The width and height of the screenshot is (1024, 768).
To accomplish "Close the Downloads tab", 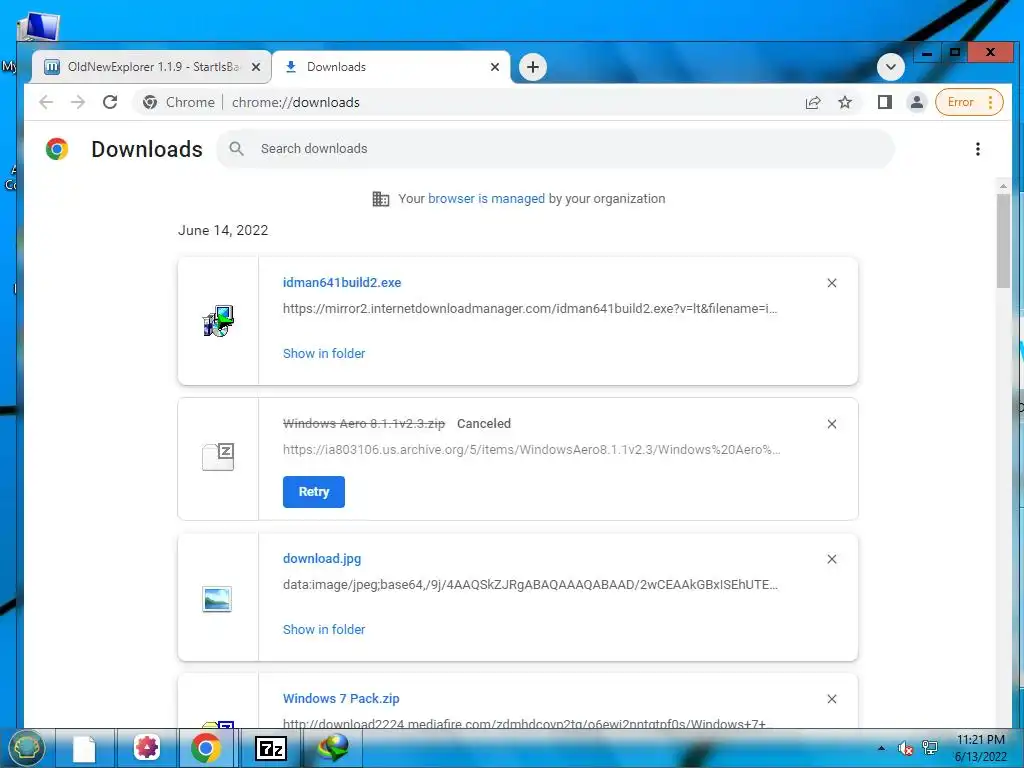I will tap(494, 67).
